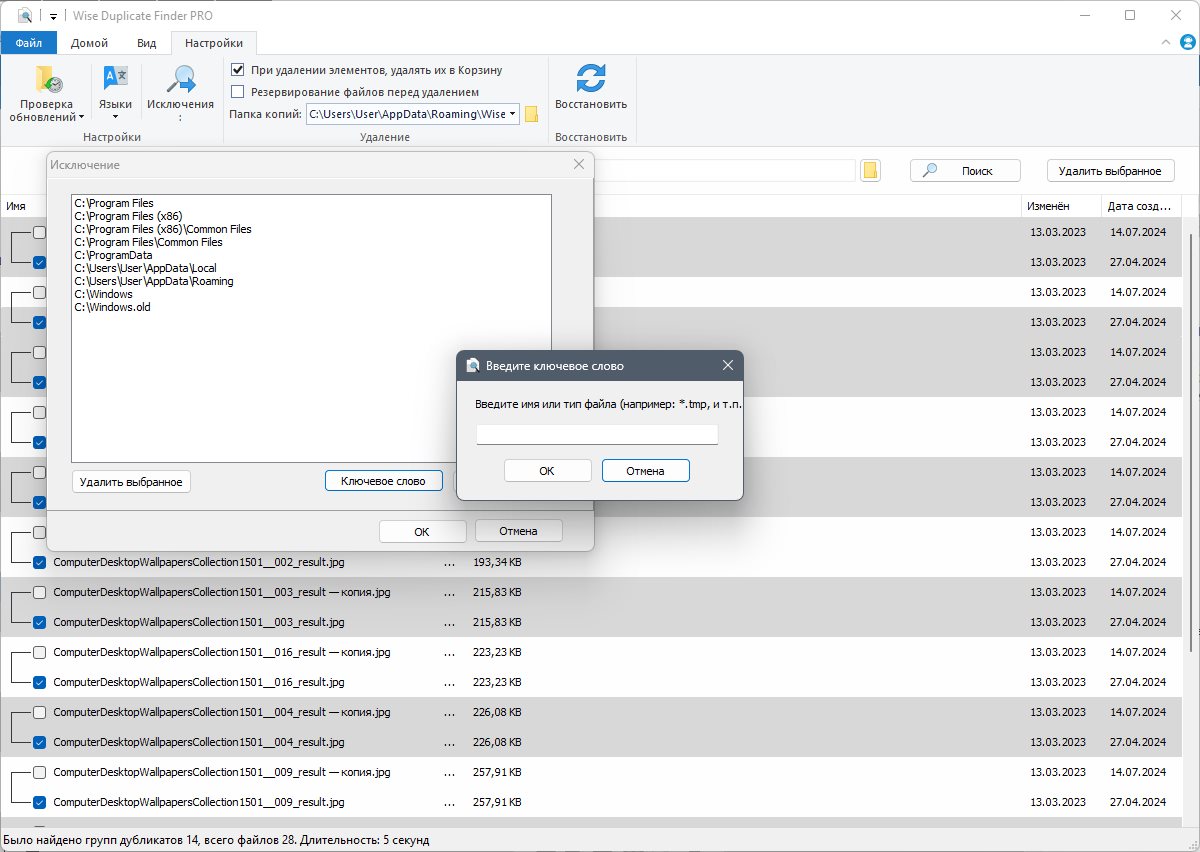Check the 1501__009_result — копия.jpg checkbox
Viewport: 1200px width, 852px height.
pos(39,772)
